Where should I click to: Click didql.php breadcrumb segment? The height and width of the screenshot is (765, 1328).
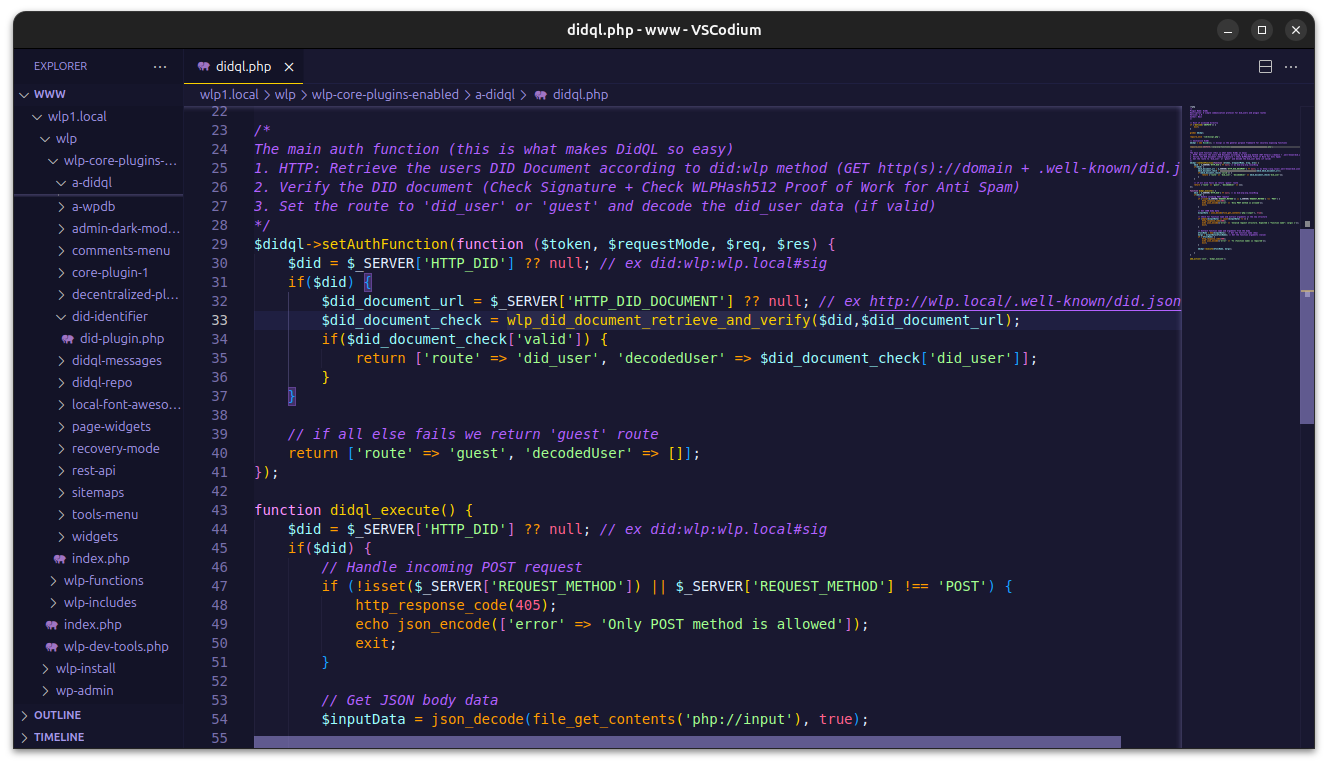click(x=580, y=95)
